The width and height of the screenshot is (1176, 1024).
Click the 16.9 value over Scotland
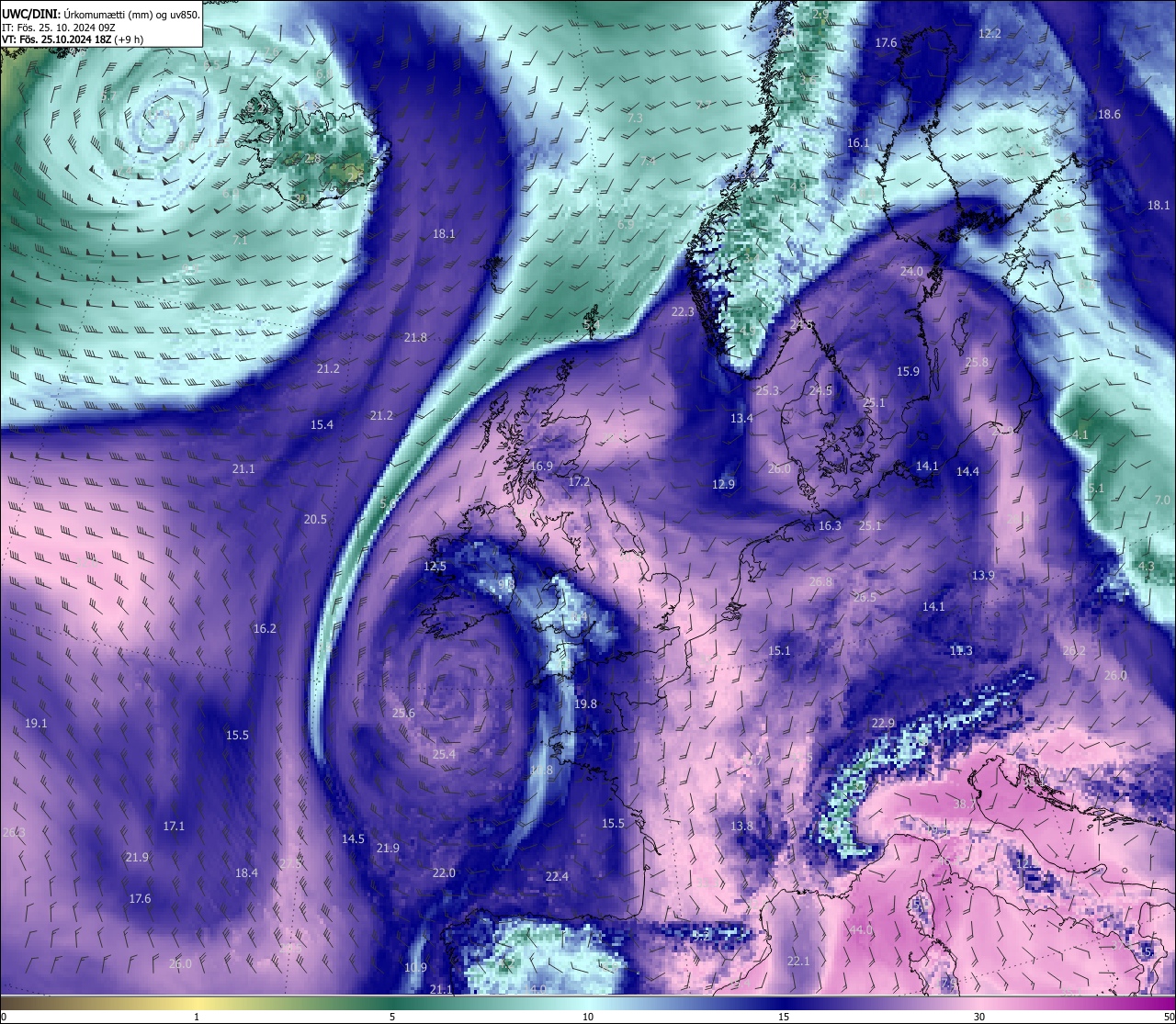pos(541,466)
